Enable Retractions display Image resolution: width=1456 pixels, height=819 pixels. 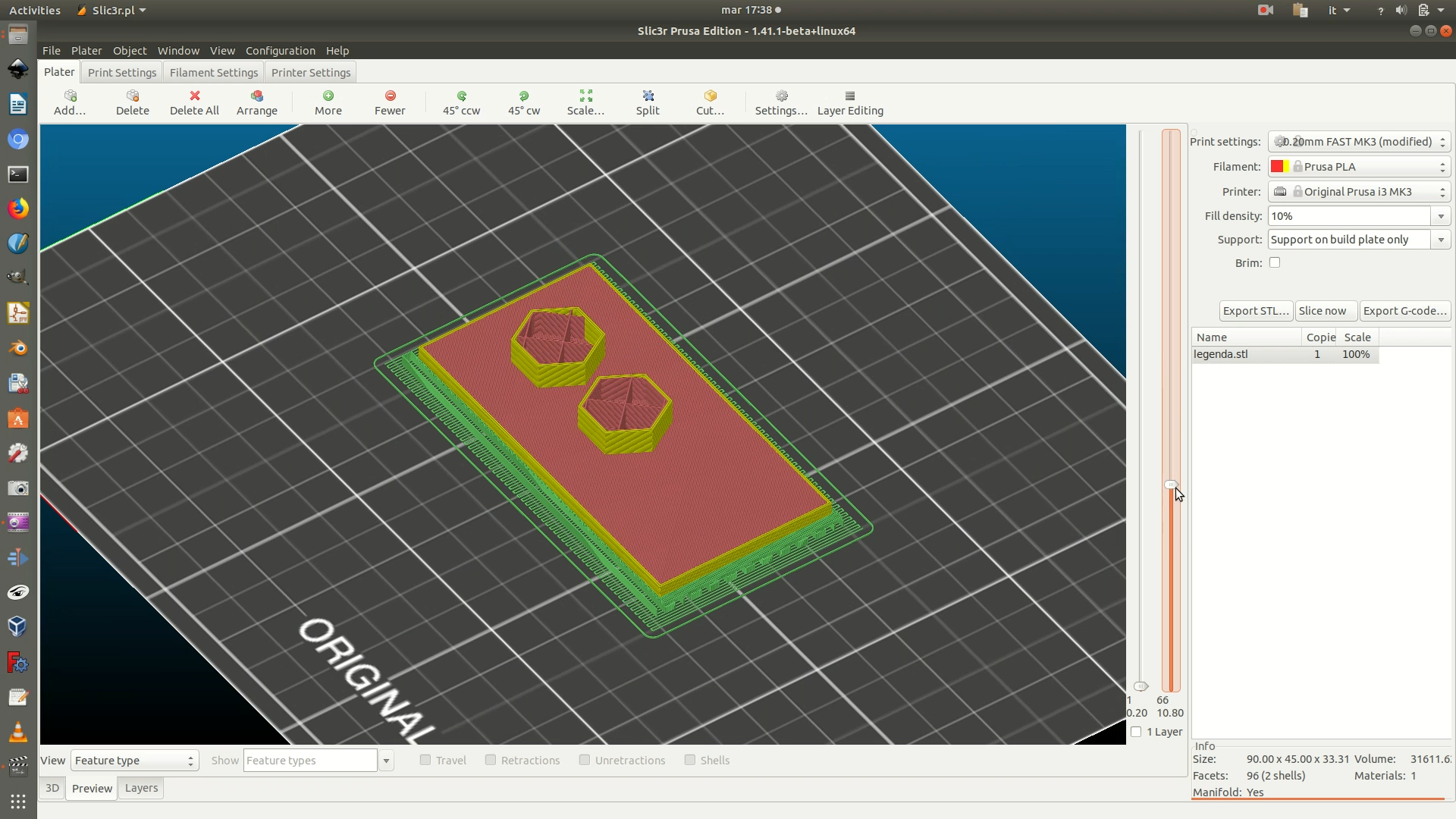[491, 760]
